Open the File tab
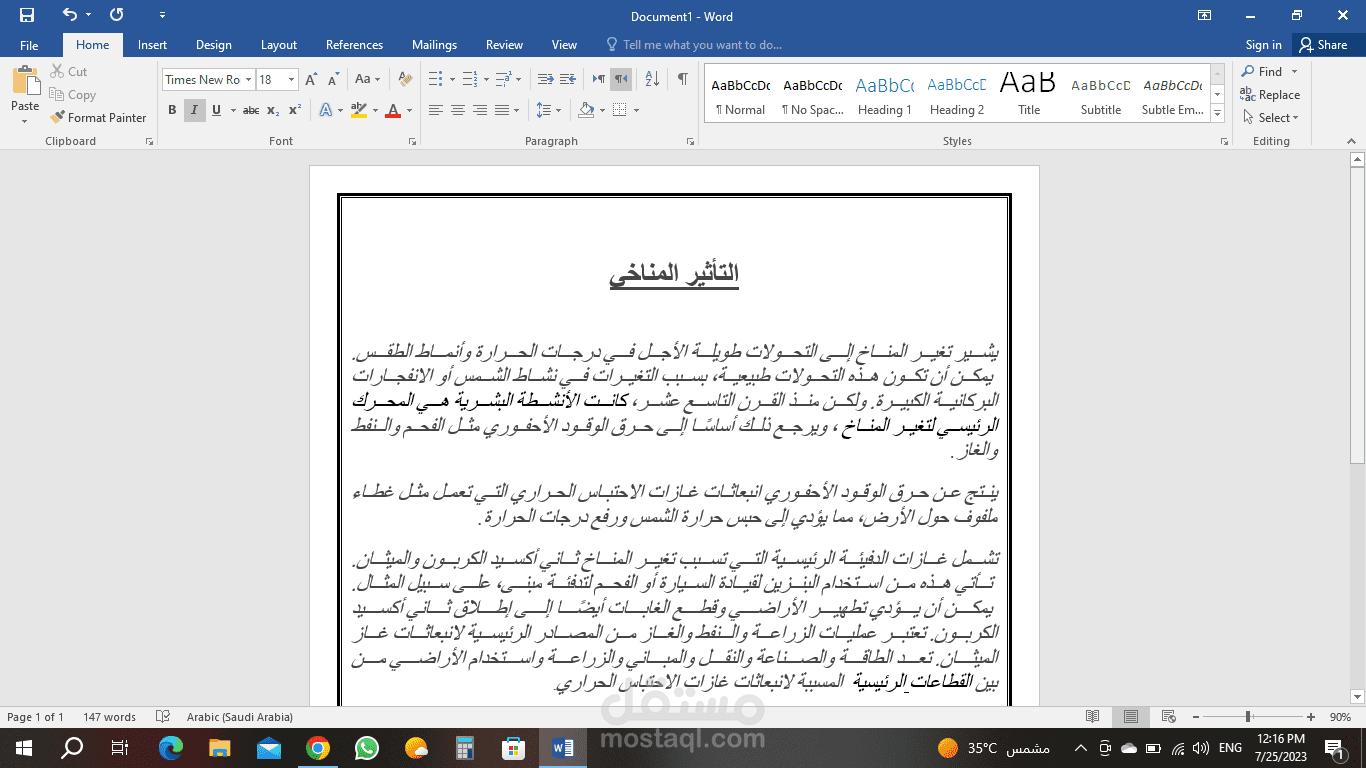The width and height of the screenshot is (1366, 768). pyautogui.click(x=29, y=45)
